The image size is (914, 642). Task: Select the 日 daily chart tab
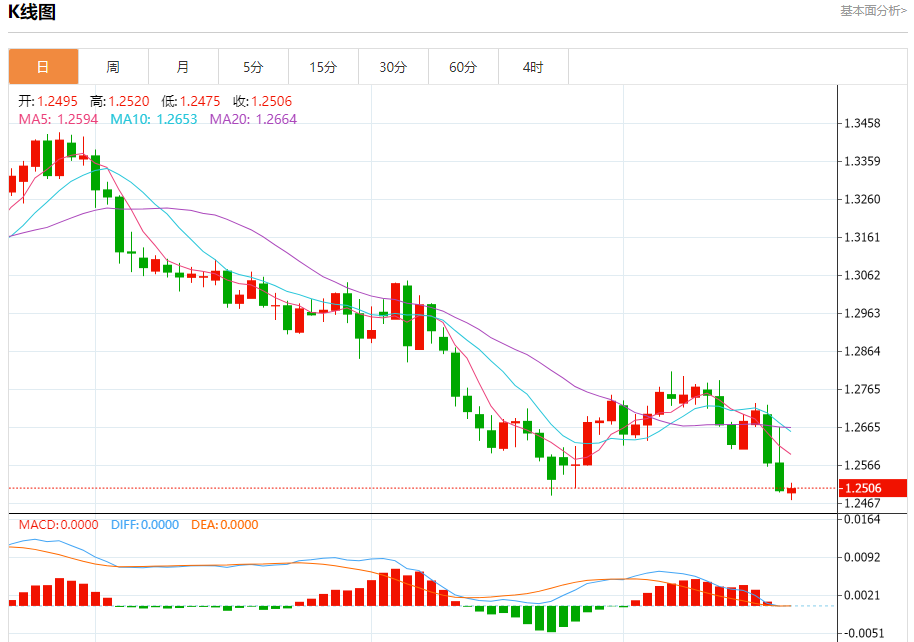[x=43, y=67]
